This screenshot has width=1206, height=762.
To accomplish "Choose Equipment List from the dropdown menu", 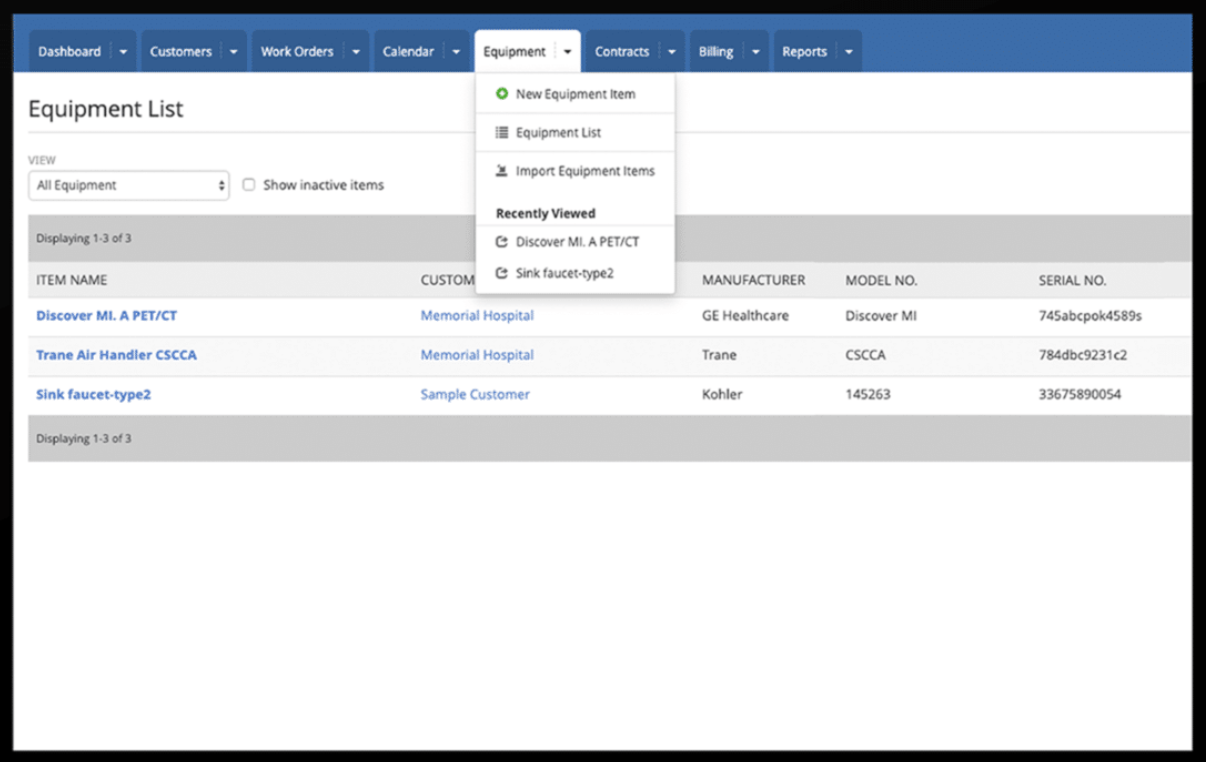I will coord(560,132).
